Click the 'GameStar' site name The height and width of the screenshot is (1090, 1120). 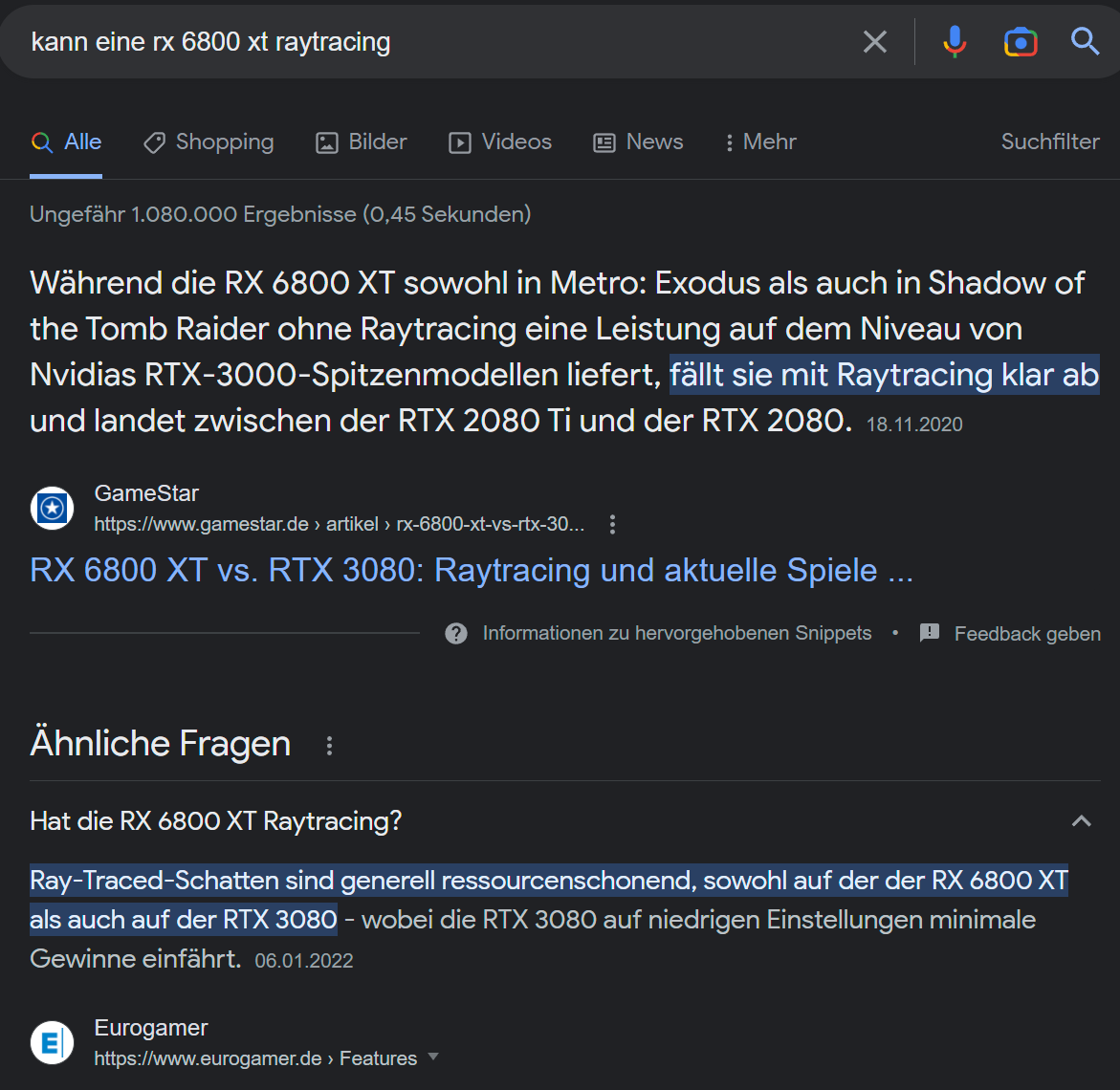click(x=146, y=492)
